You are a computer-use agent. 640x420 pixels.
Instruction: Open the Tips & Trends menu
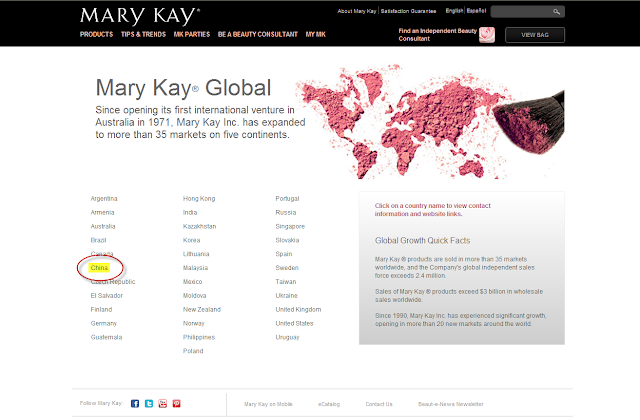tap(143, 35)
